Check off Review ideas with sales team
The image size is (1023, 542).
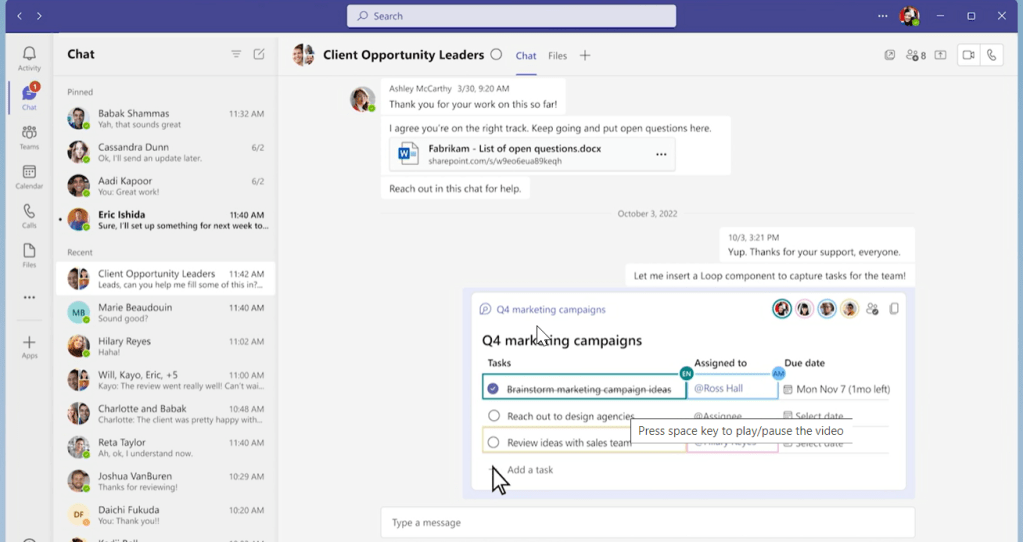[493, 442]
